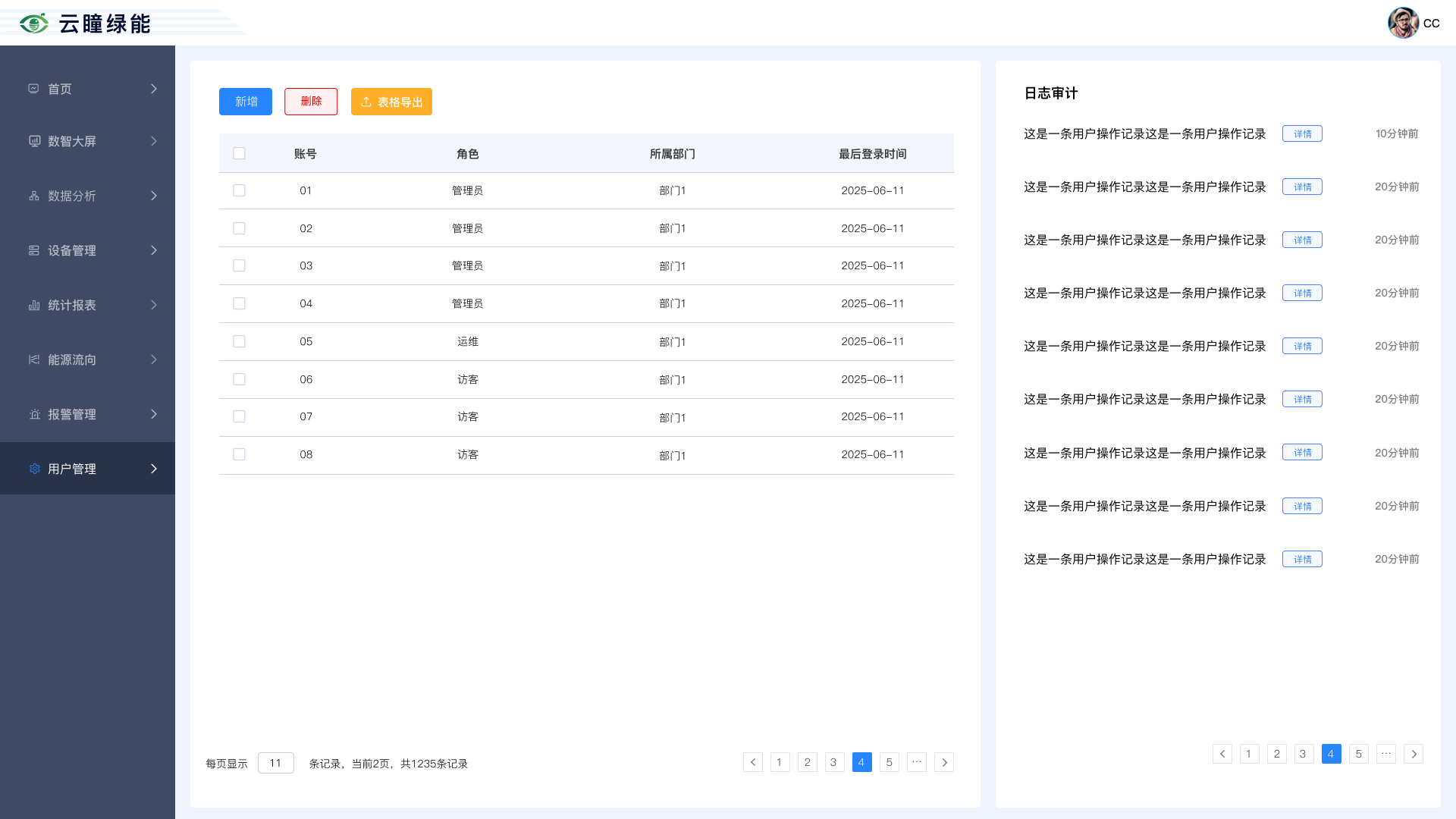The height and width of the screenshot is (819, 1456).
Task: Click the 统计报表 chart icon
Action: pos(34,305)
